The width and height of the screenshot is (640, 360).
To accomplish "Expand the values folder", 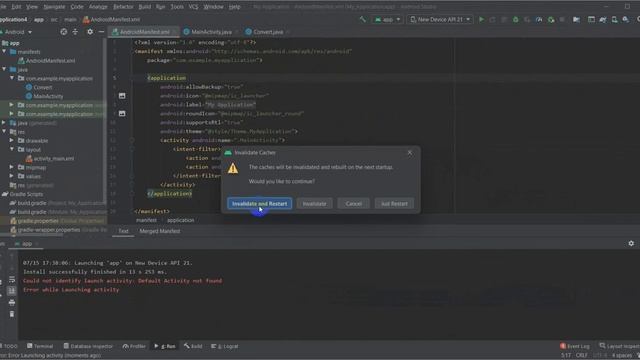I will coord(11,176).
